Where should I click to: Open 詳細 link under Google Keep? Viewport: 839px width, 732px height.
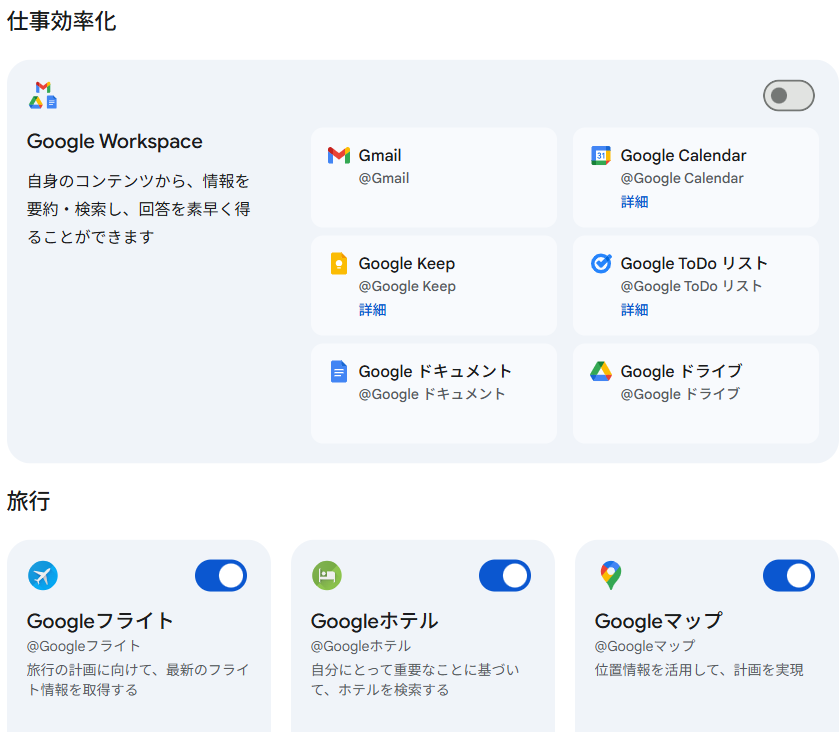click(x=372, y=310)
